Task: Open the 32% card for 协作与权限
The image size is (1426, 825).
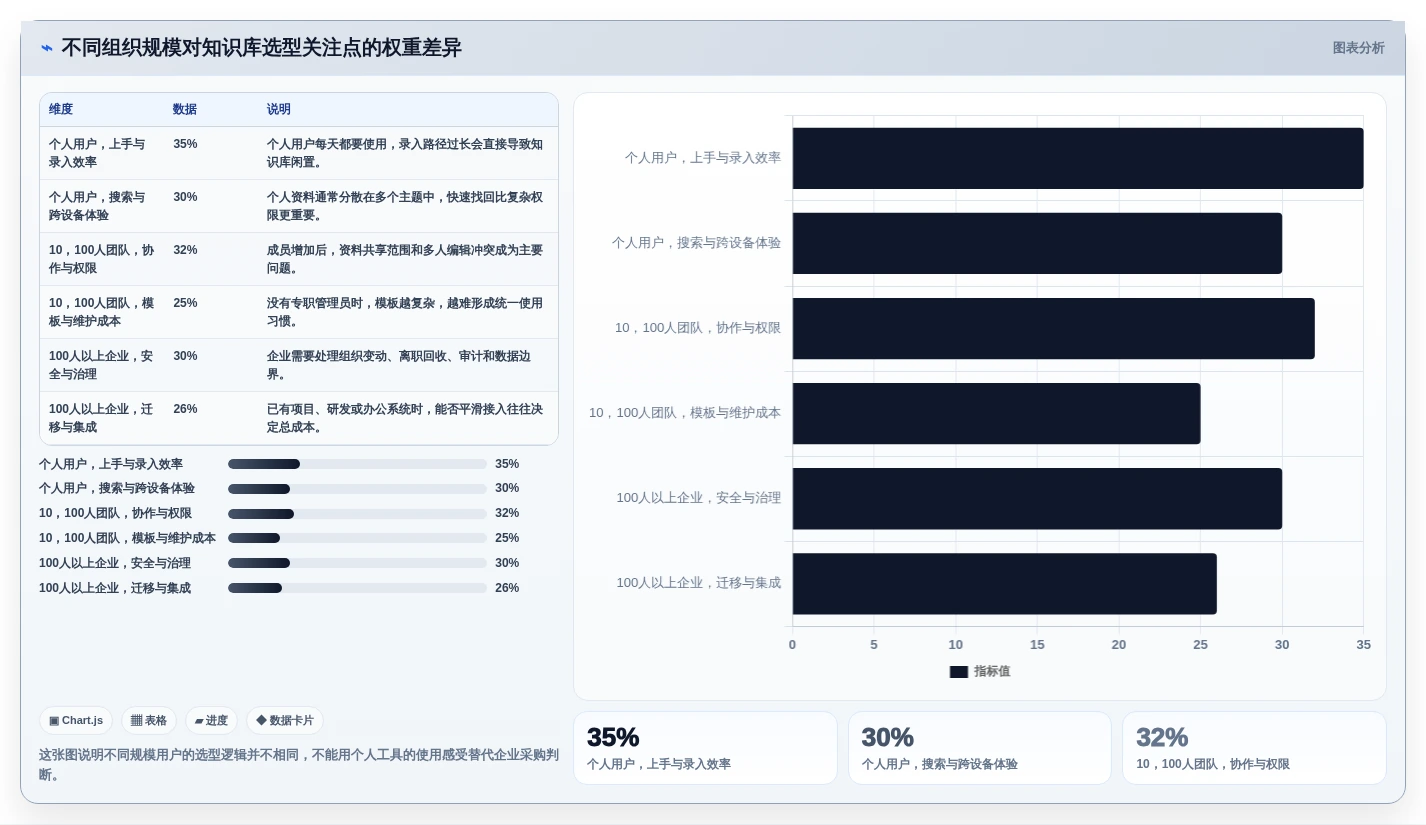Action: pos(1254,748)
